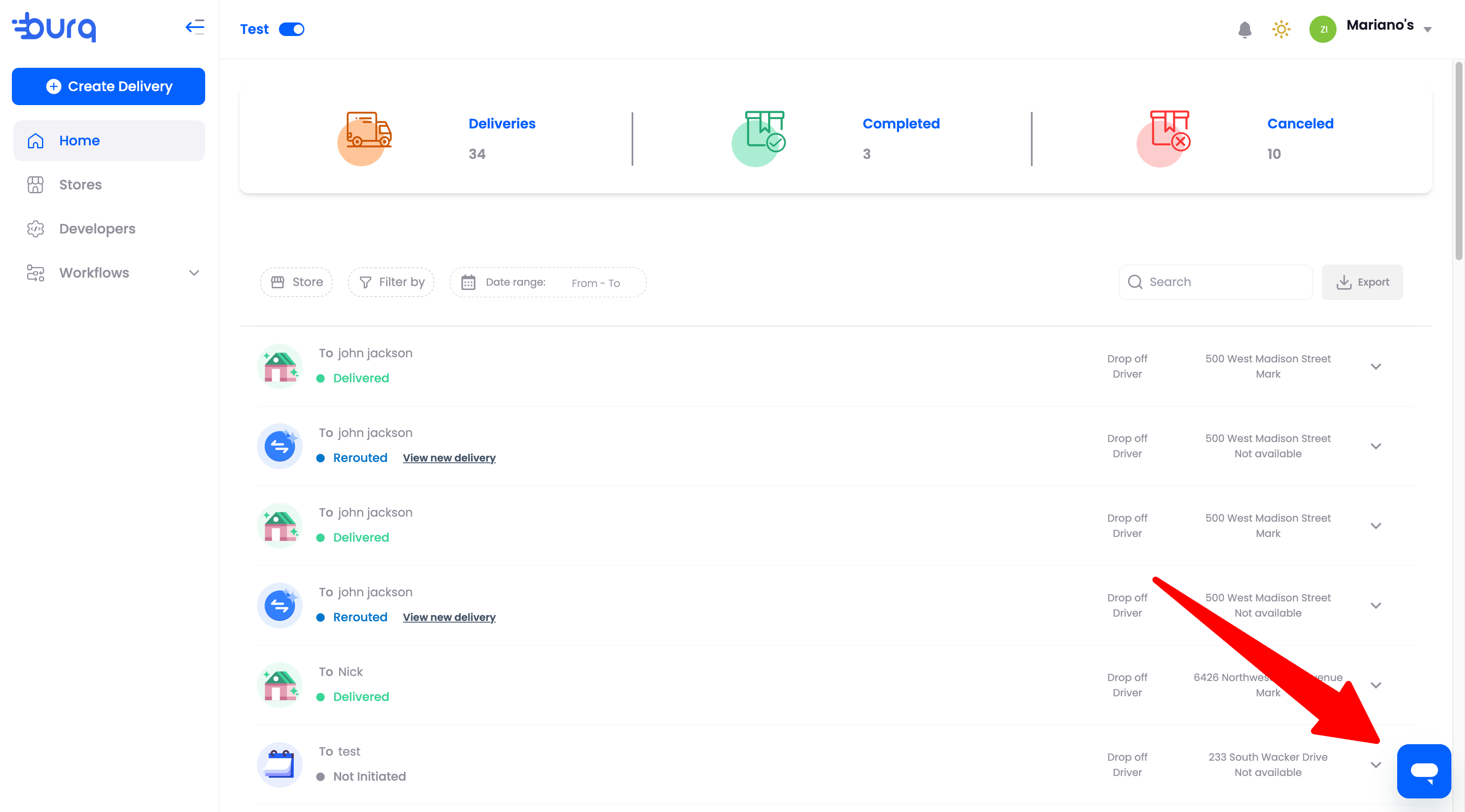Click the Canceled package icon
Viewport: 1465px width, 812px height.
pos(1169,131)
